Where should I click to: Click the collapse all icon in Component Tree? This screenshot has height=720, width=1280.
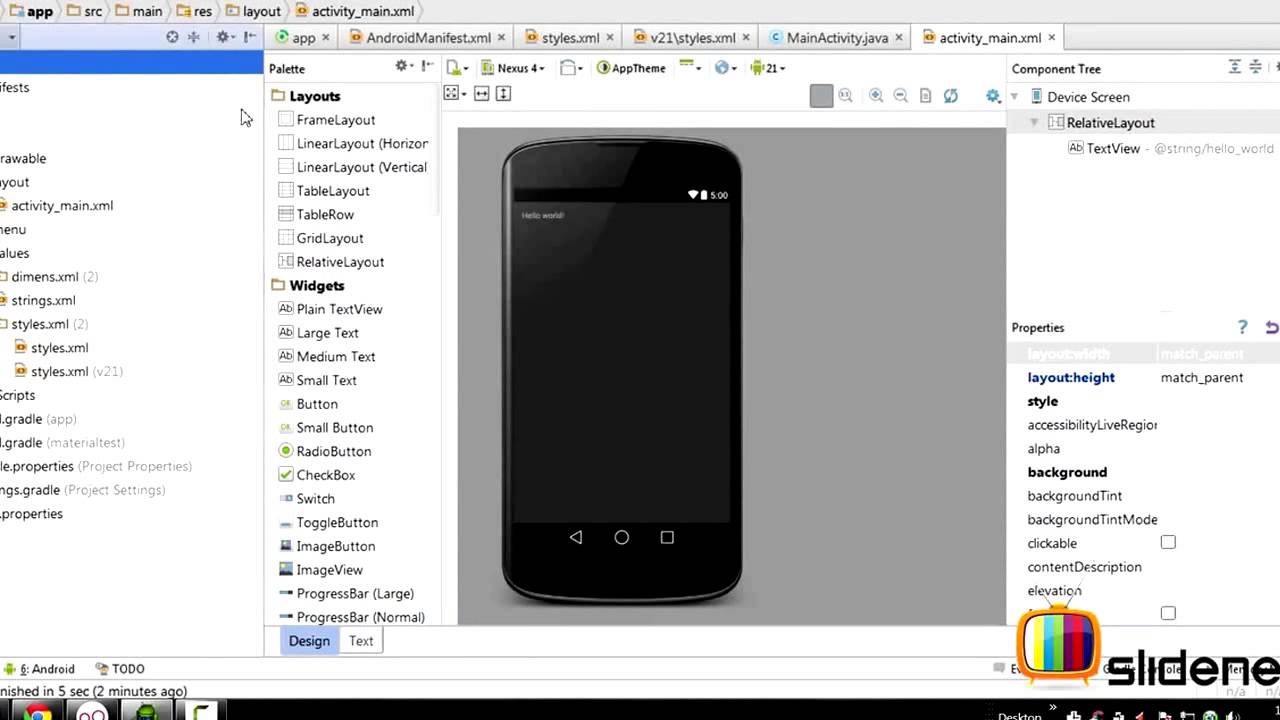(1255, 67)
